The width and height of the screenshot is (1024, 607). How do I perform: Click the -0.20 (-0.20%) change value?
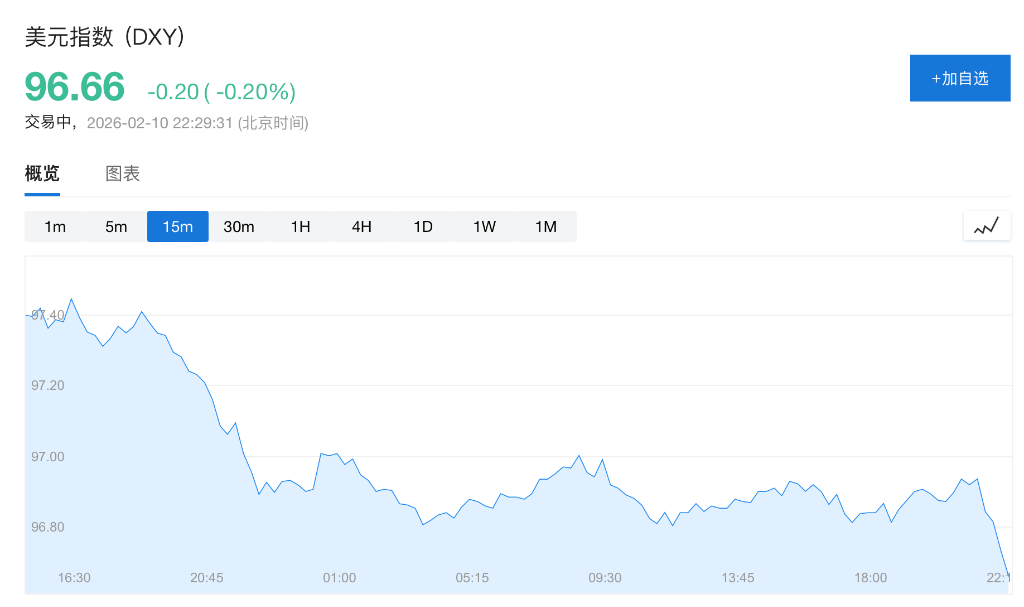point(221,92)
